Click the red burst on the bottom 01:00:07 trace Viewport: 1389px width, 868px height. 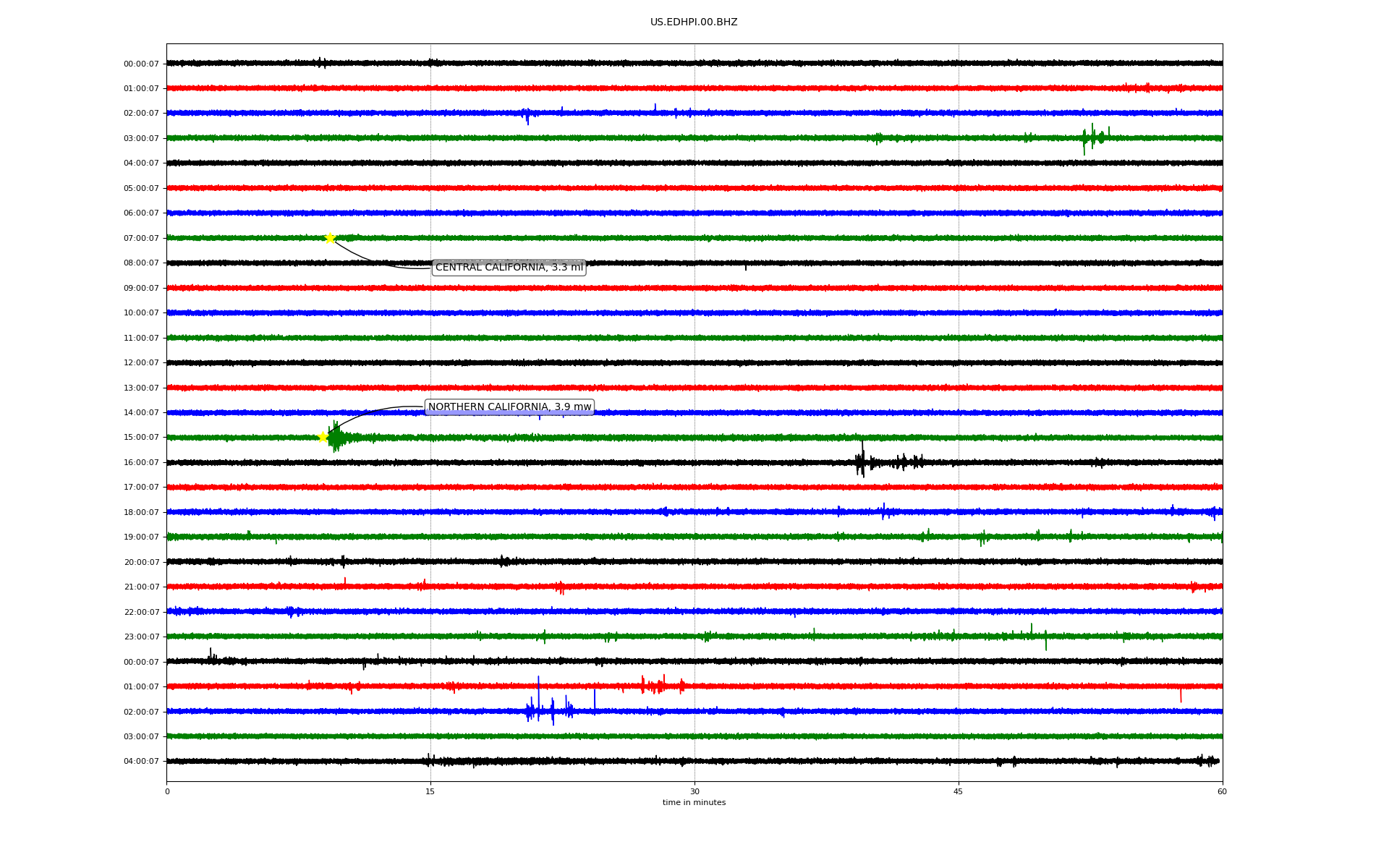(655, 685)
